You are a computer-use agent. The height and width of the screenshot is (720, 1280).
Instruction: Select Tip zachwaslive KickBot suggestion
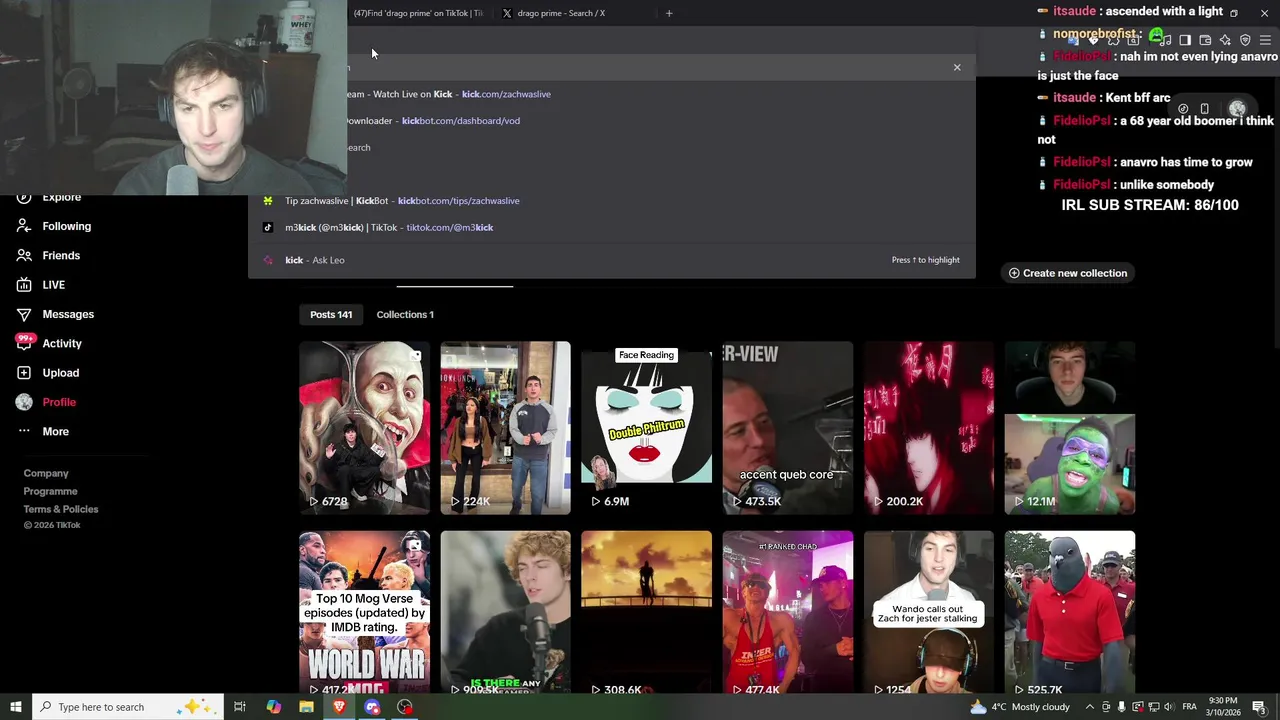(612, 201)
